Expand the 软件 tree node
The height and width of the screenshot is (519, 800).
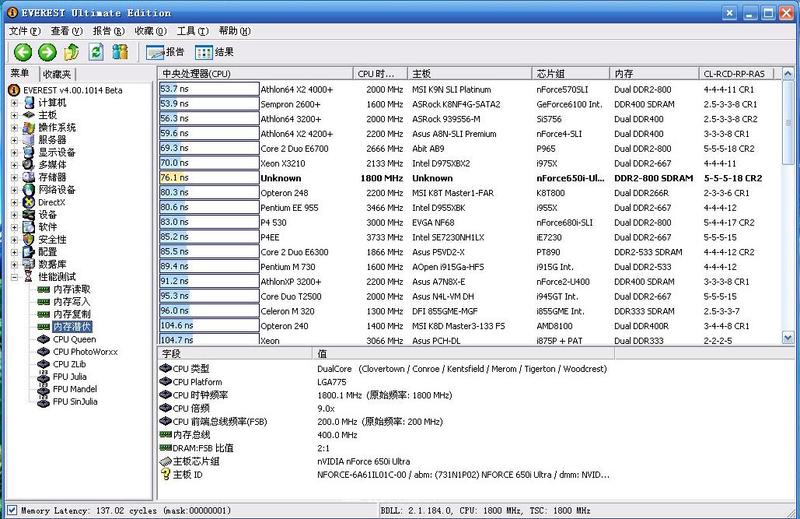click(14, 227)
